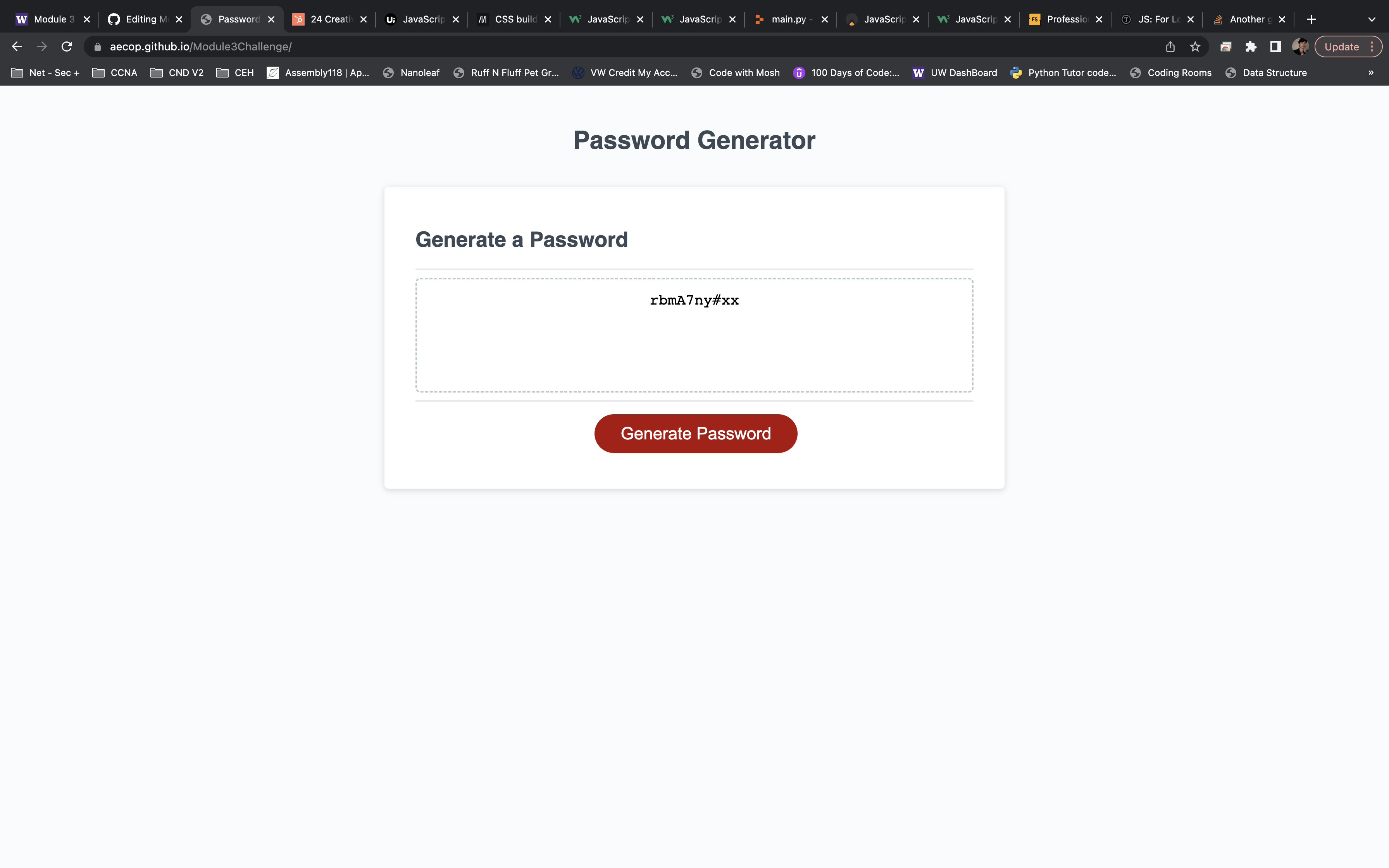Open the extensions puzzle-piece icon
Screen dimensions: 1389x868
[x=1251, y=46]
